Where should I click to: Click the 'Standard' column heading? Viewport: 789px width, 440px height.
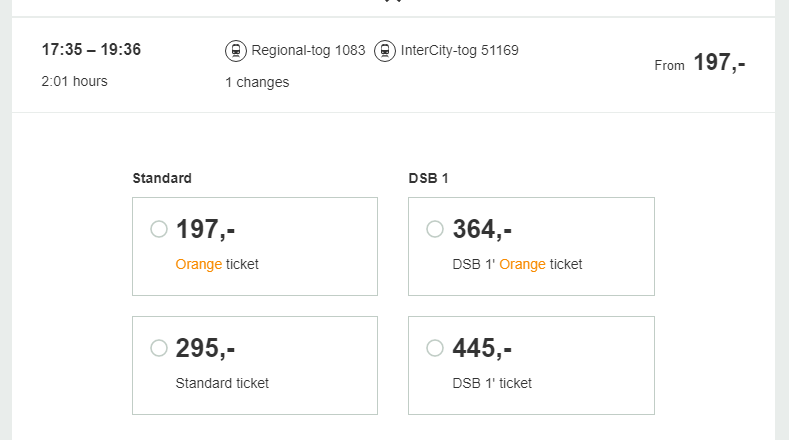coord(162,178)
